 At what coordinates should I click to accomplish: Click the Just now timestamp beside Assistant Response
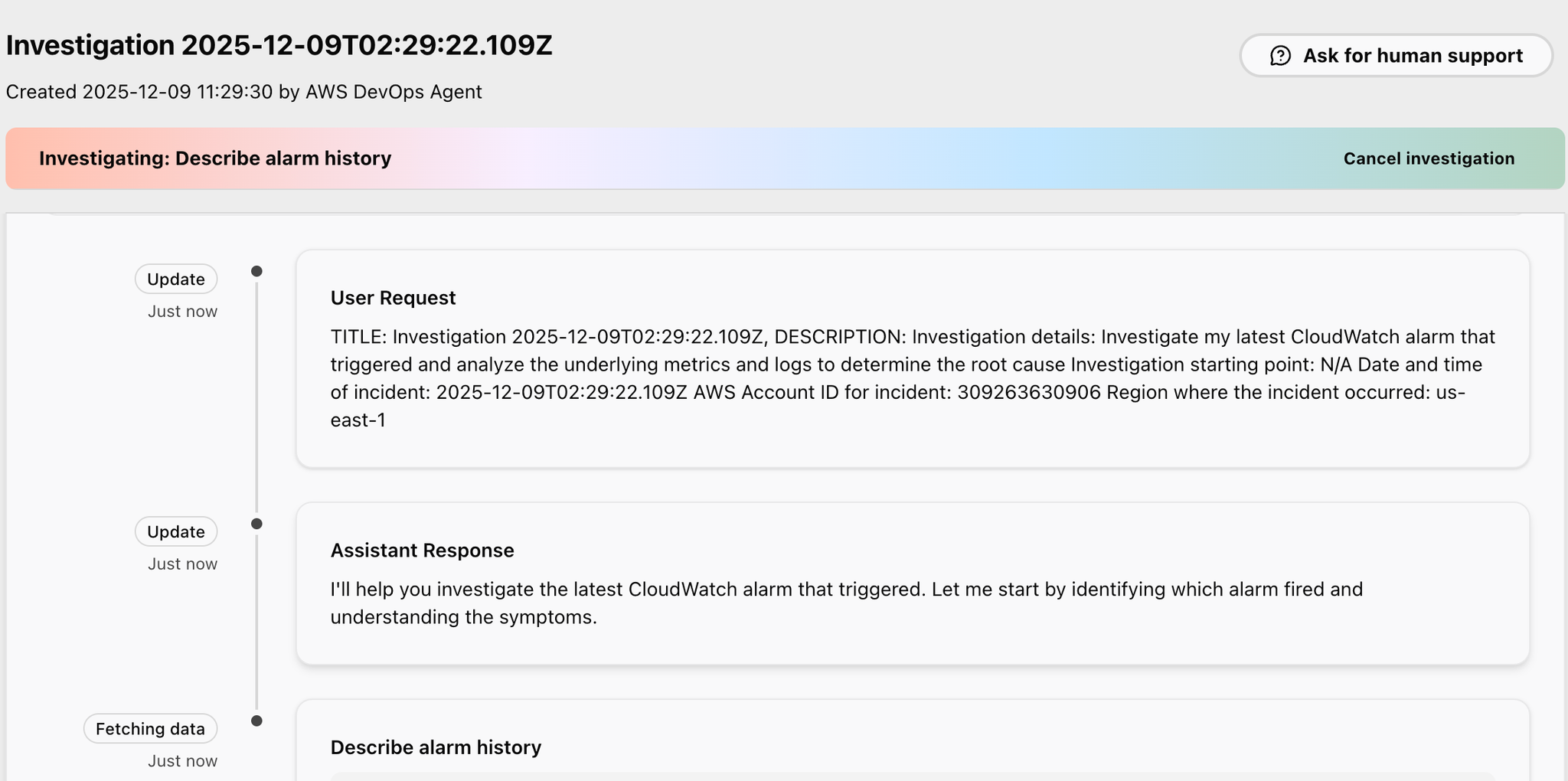coord(182,564)
